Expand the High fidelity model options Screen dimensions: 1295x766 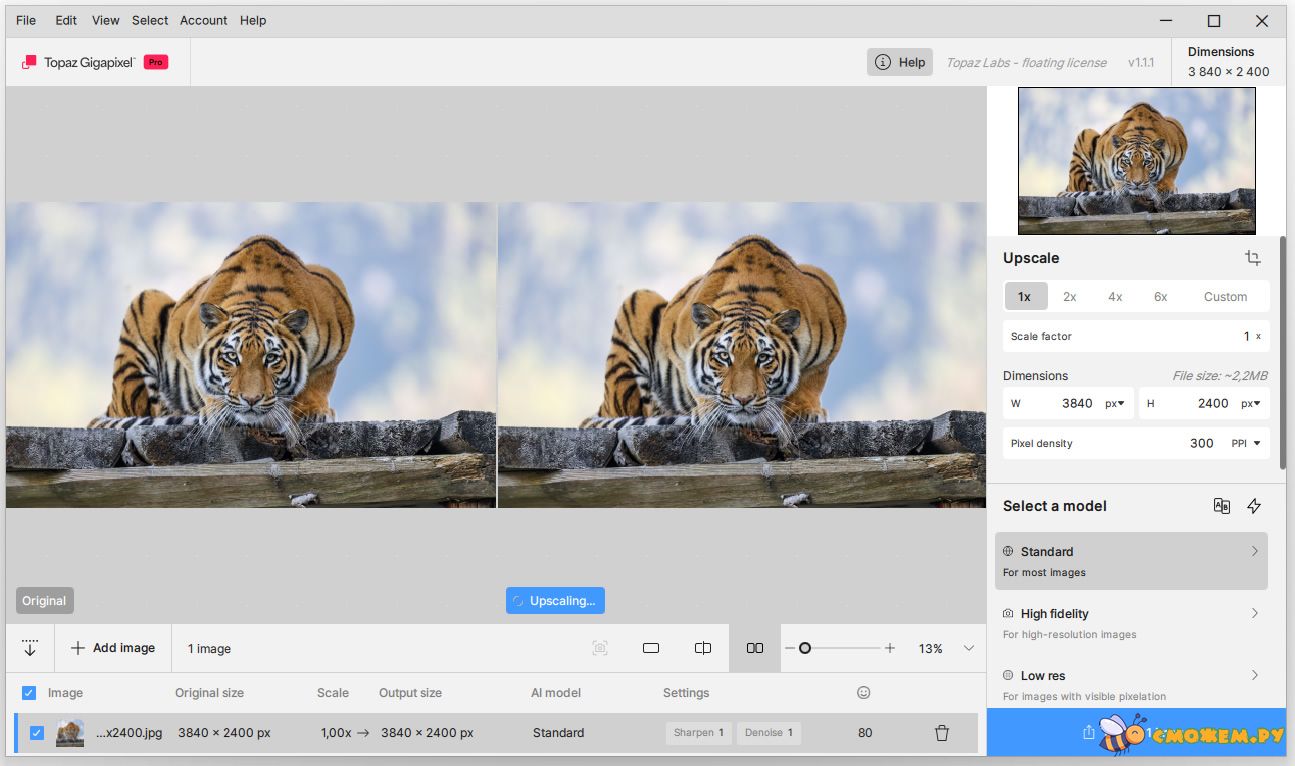[x=1254, y=613]
